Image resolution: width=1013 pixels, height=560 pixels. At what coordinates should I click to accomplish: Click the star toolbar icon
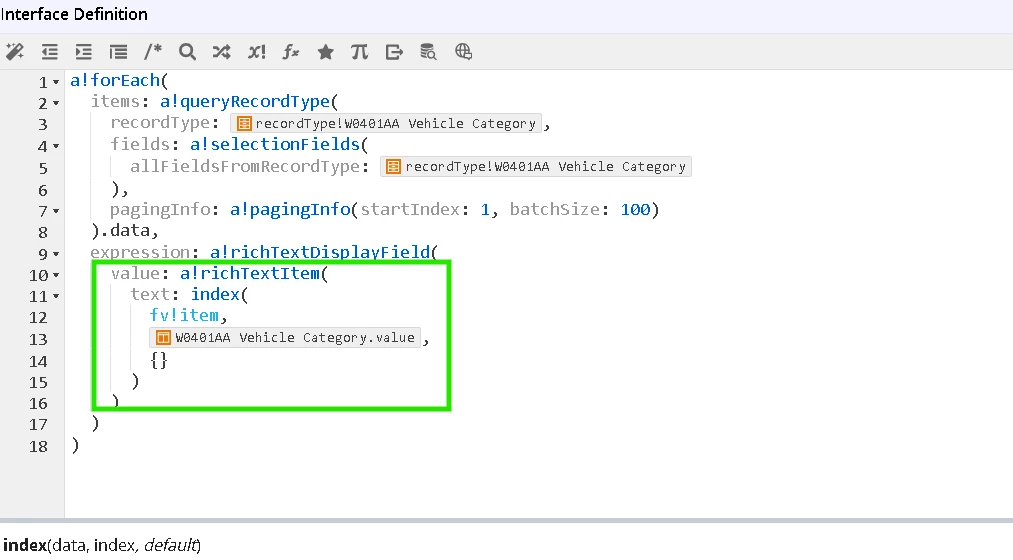click(326, 52)
